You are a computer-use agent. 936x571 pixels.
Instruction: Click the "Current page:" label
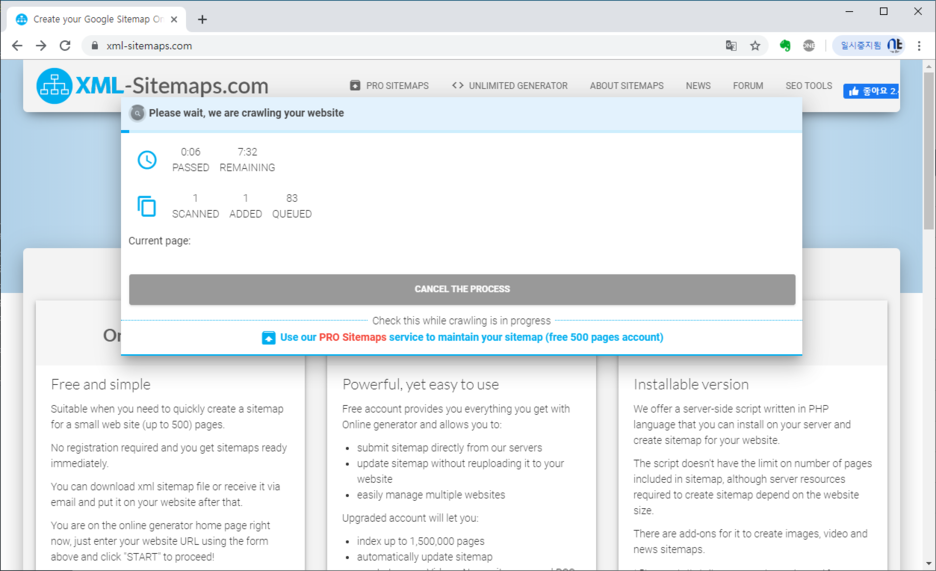coord(159,240)
